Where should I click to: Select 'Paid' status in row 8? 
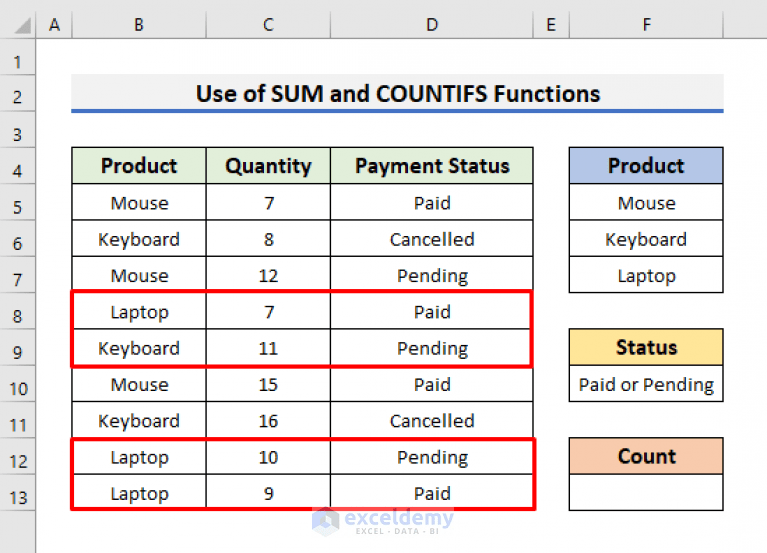click(431, 311)
